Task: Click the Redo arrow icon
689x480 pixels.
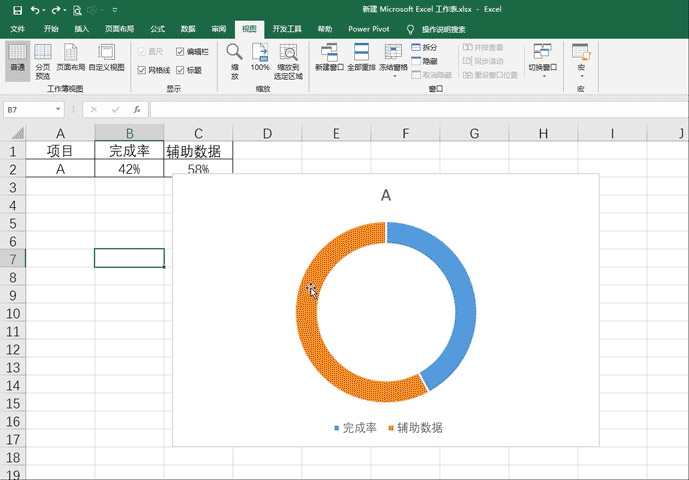Action: (x=56, y=10)
